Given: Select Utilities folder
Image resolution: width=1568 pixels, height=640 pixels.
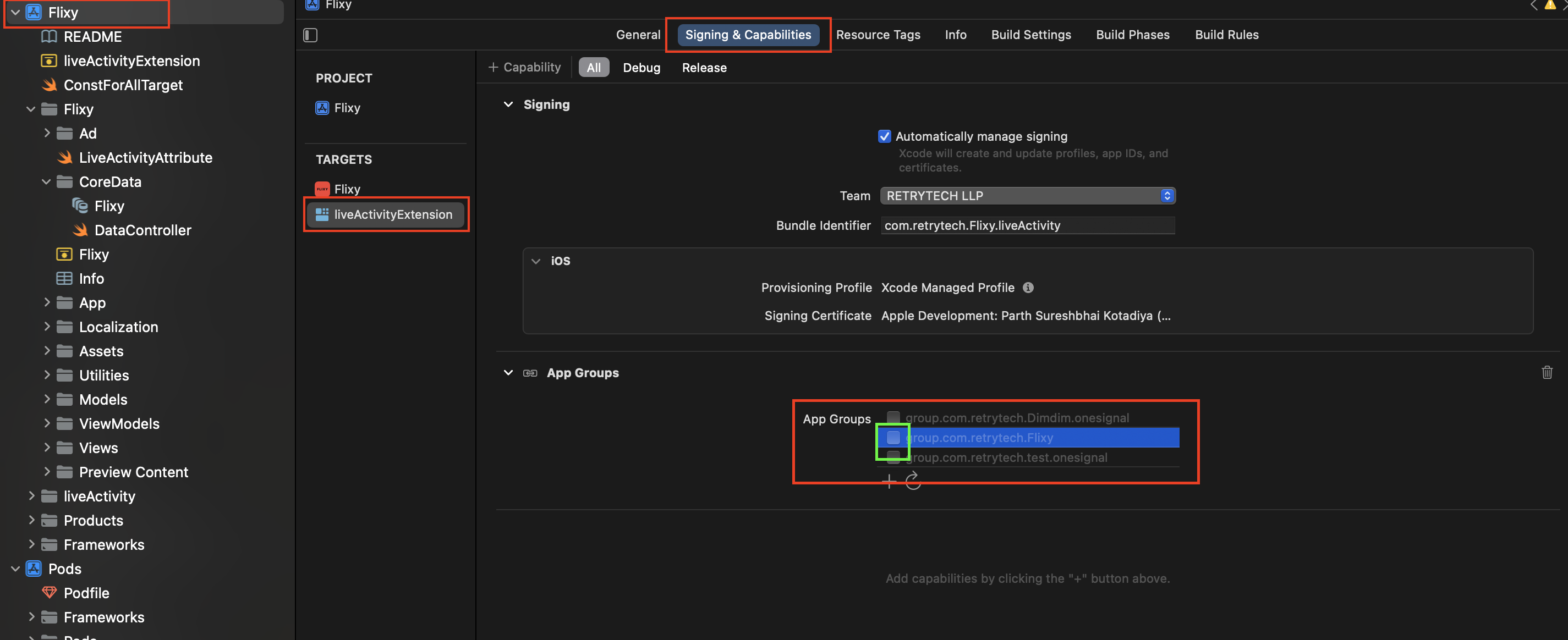Looking at the screenshot, I should (x=103, y=376).
